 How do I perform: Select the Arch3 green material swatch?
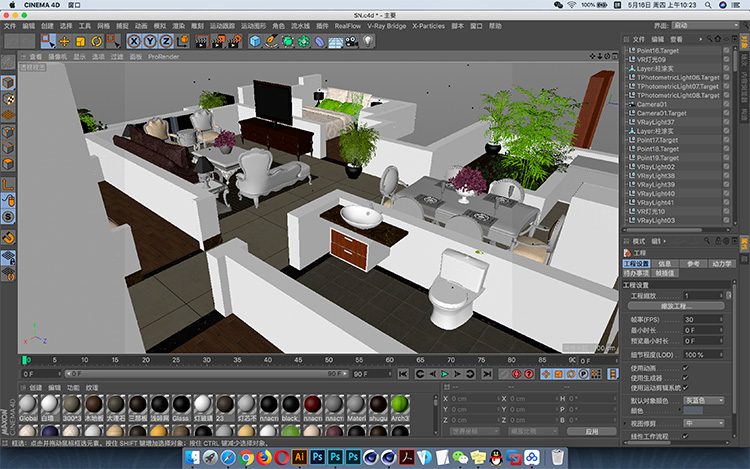[400, 404]
